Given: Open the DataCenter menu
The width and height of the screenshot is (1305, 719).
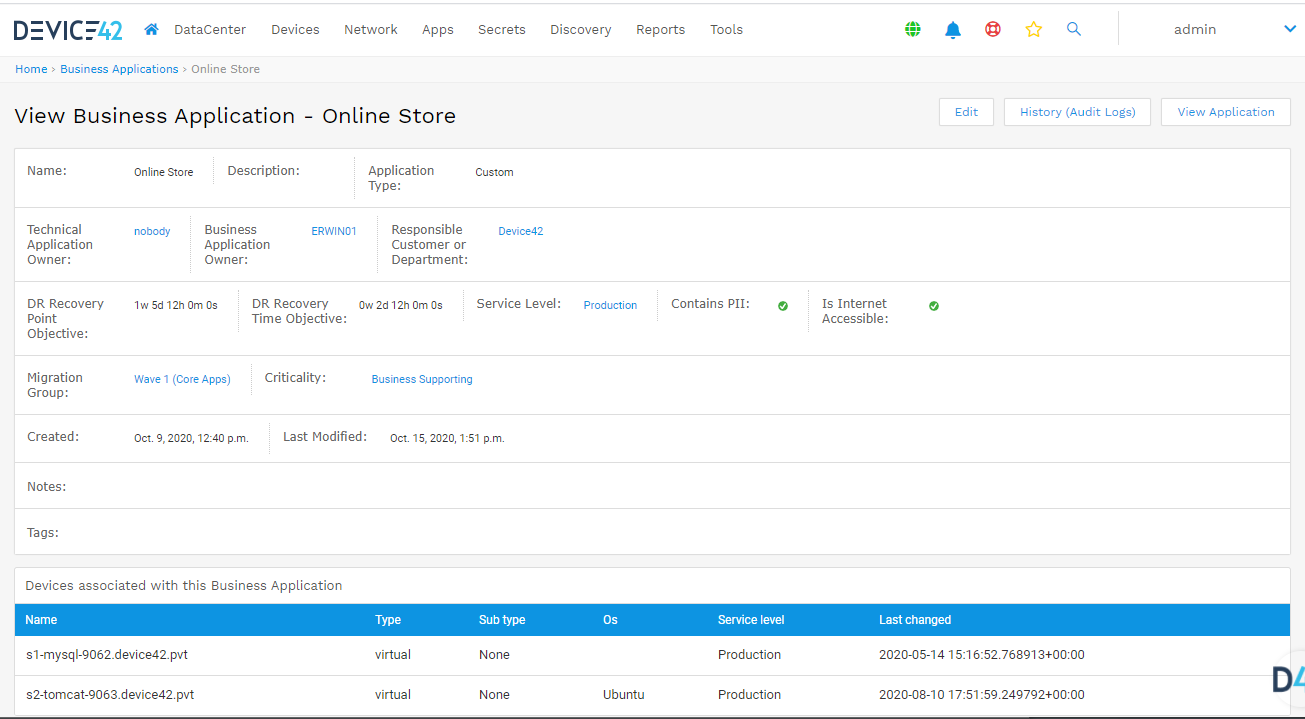Looking at the screenshot, I should pos(210,30).
